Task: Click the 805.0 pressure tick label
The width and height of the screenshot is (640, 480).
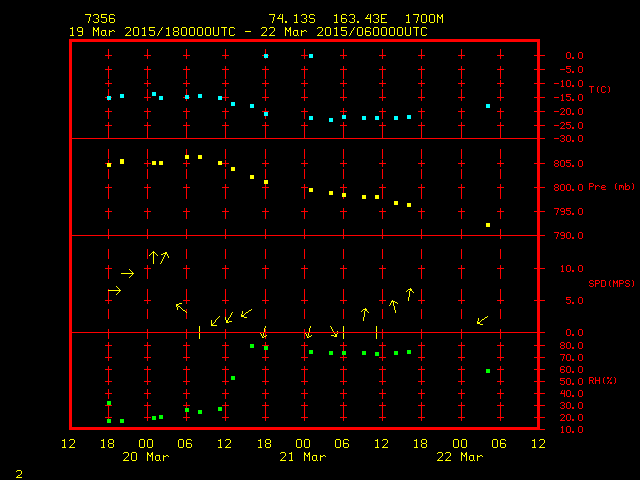Action: pyautogui.click(x=568, y=164)
